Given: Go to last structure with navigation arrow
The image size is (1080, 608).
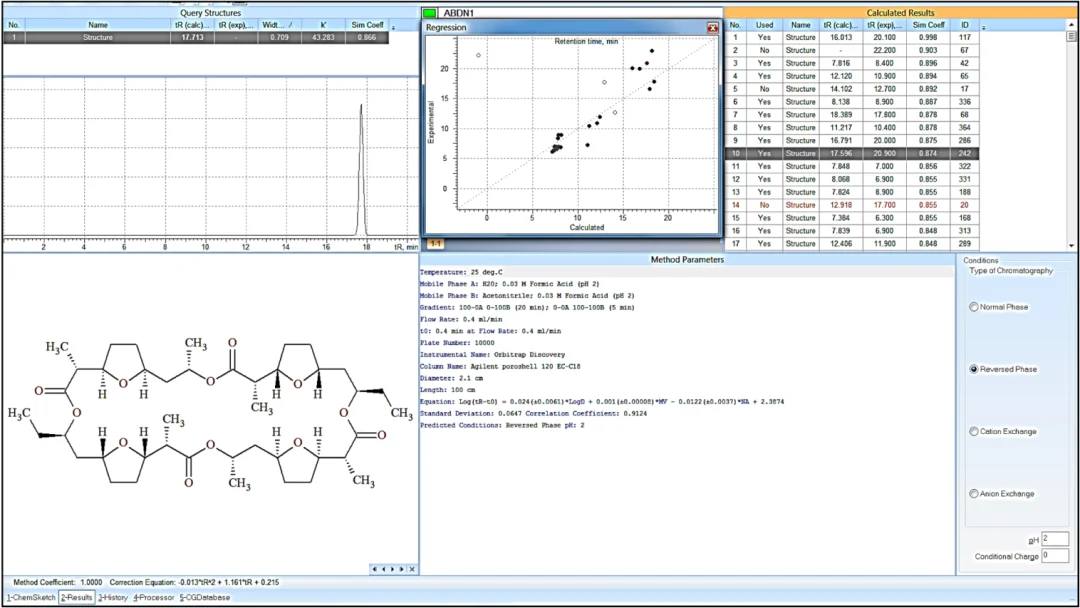Looking at the screenshot, I should pos(402,569).
